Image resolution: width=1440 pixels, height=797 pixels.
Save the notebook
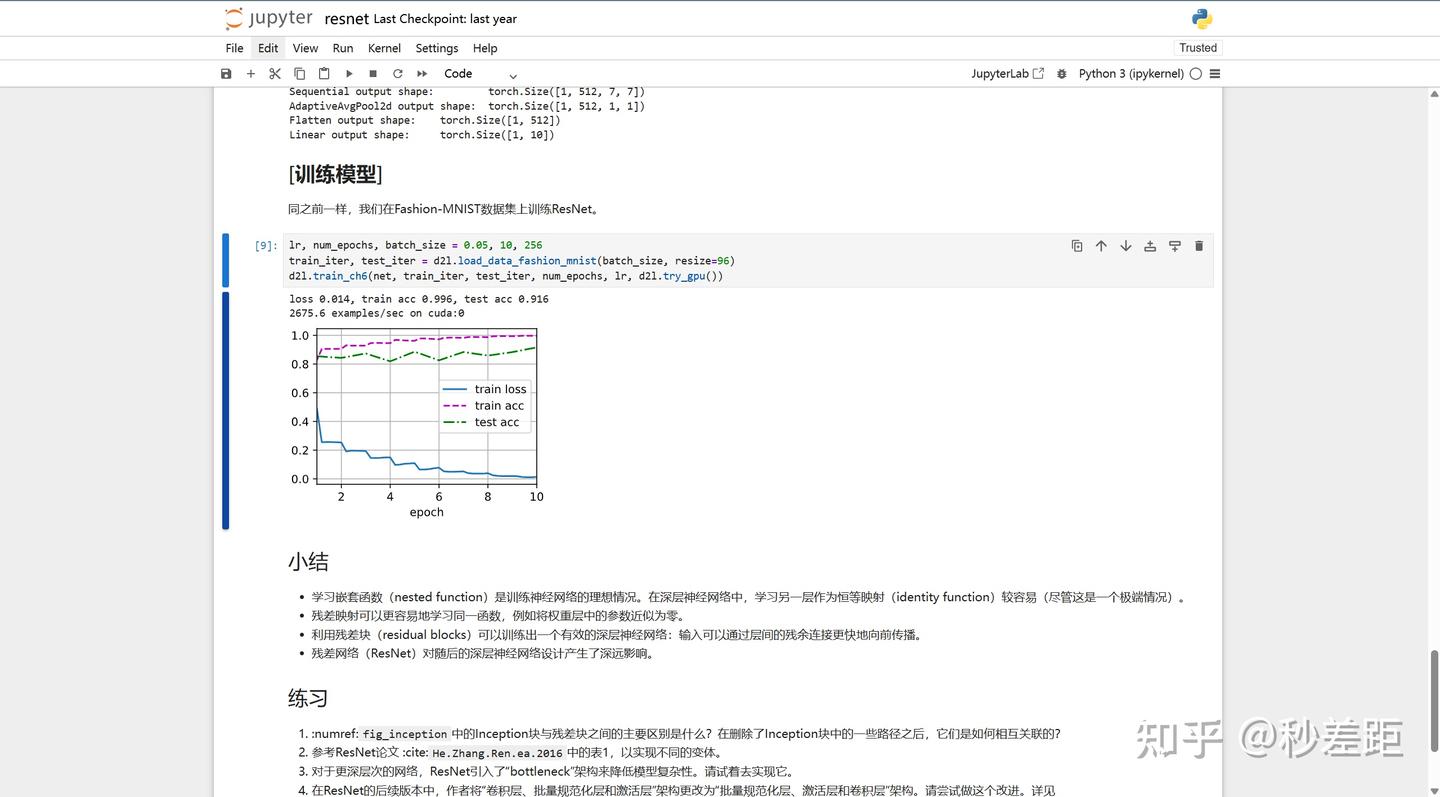coord(226,73)
